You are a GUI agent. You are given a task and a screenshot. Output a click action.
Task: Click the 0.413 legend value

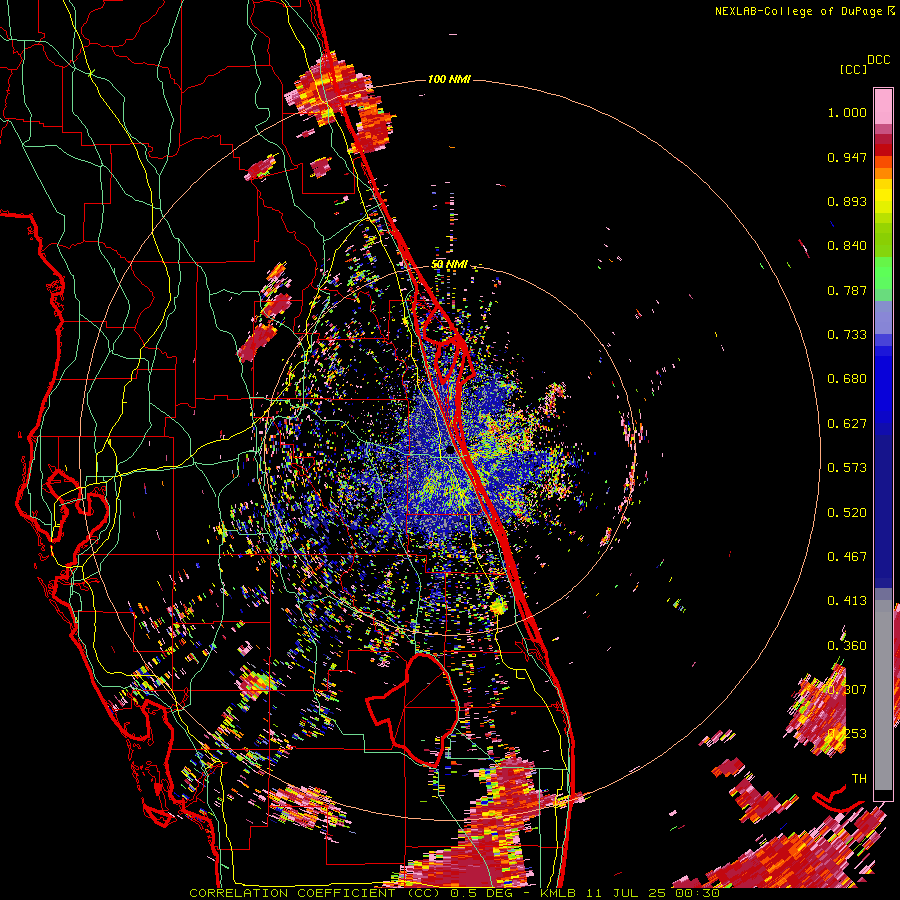click(847, 601)
